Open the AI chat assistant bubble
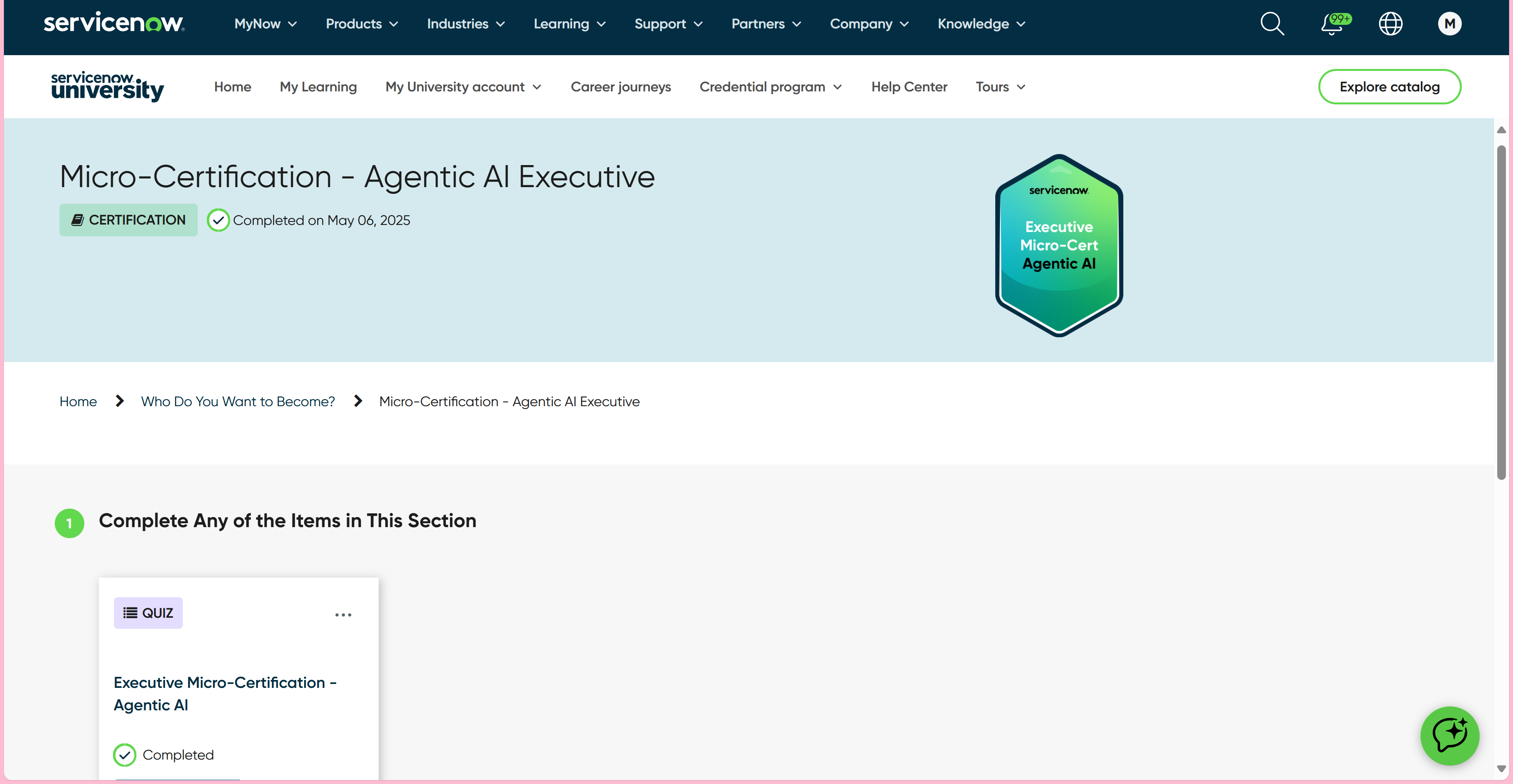 coord(1449,735)
